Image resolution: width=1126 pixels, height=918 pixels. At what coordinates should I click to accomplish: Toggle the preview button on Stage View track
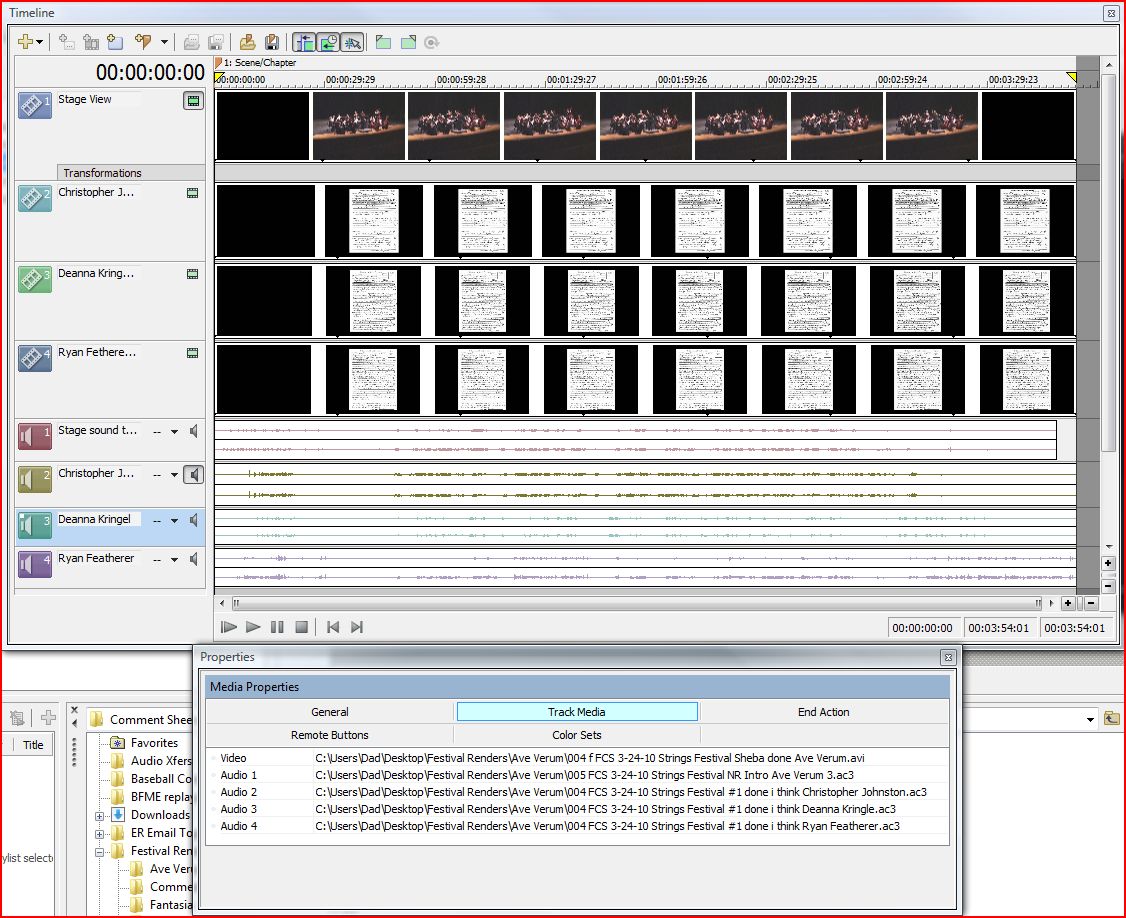[x=193, y=100]
